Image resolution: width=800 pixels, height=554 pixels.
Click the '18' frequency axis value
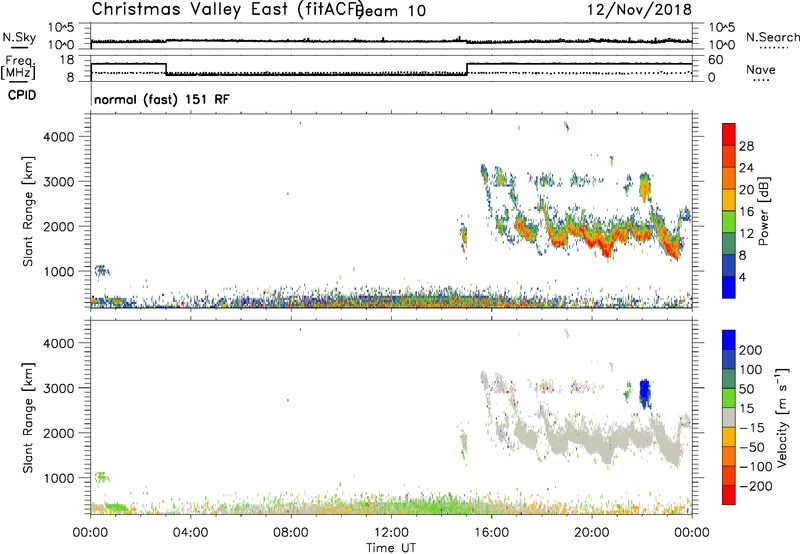click(66, 60)
